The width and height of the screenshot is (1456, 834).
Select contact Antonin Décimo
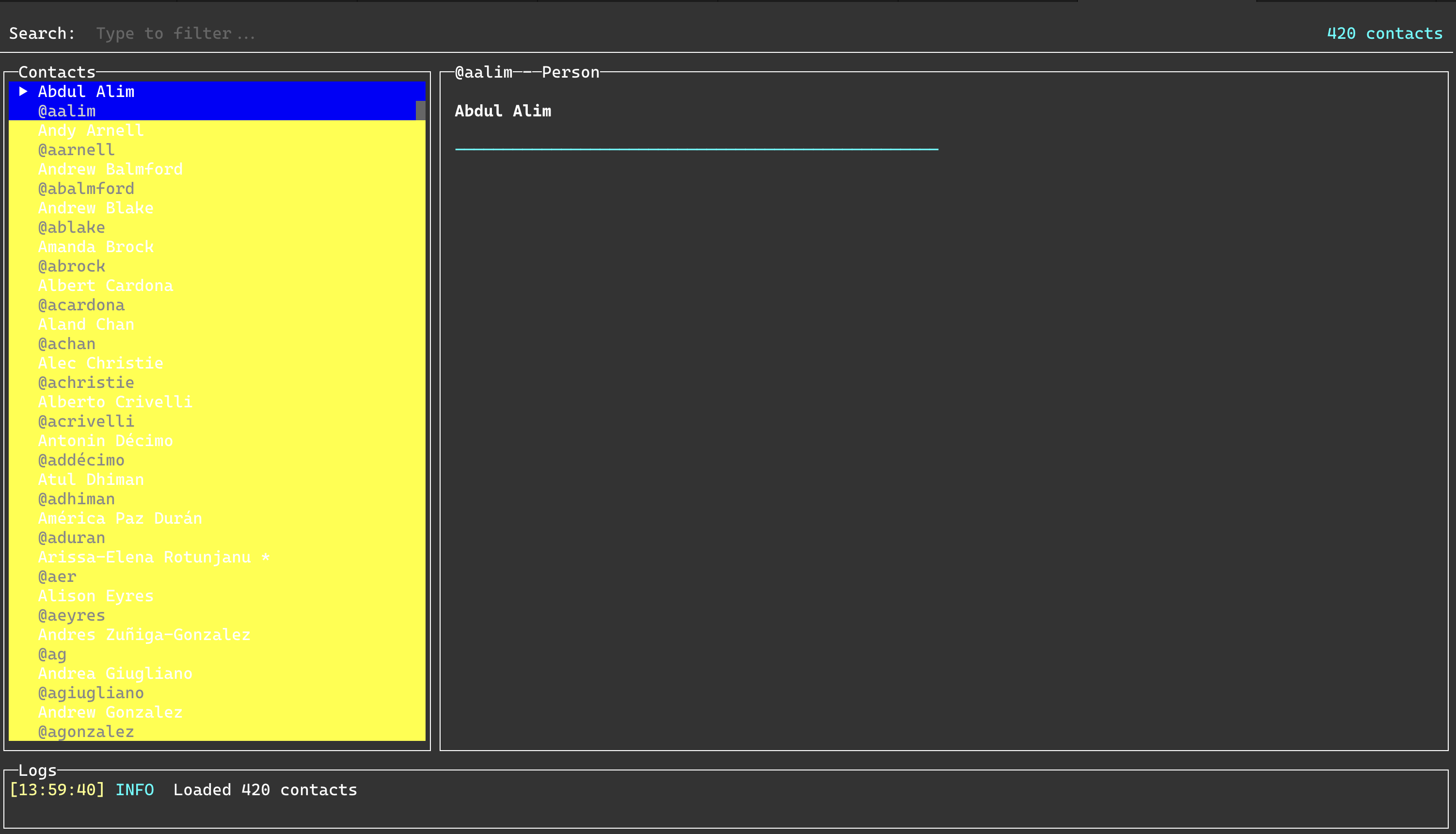105,440
